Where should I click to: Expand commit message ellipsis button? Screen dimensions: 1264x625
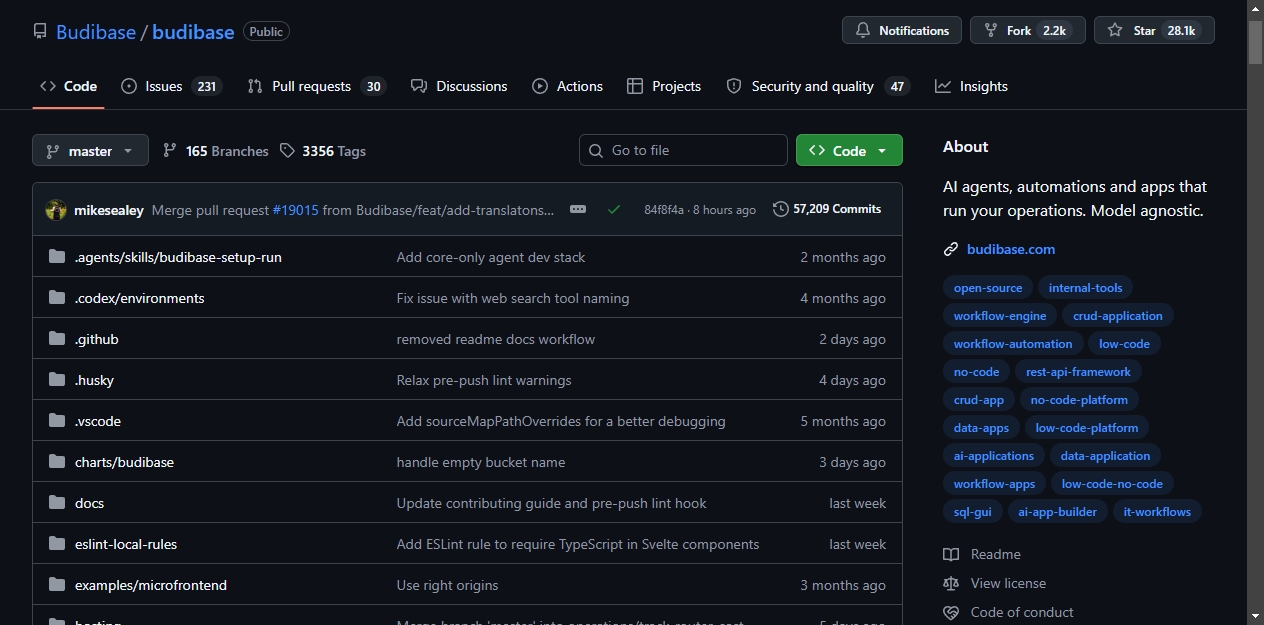(577, 210)
